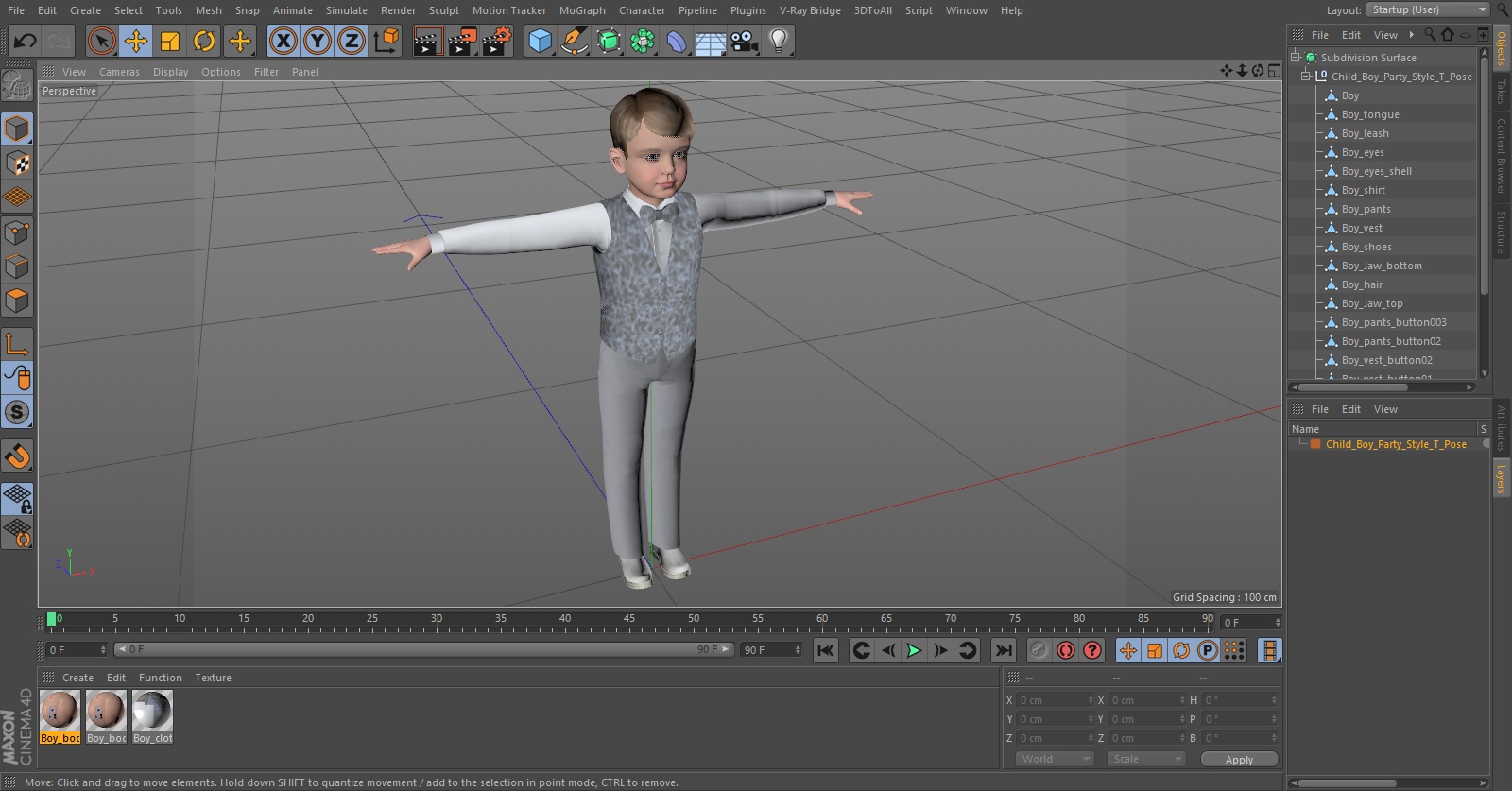Open the Character menu

point(643,10)
